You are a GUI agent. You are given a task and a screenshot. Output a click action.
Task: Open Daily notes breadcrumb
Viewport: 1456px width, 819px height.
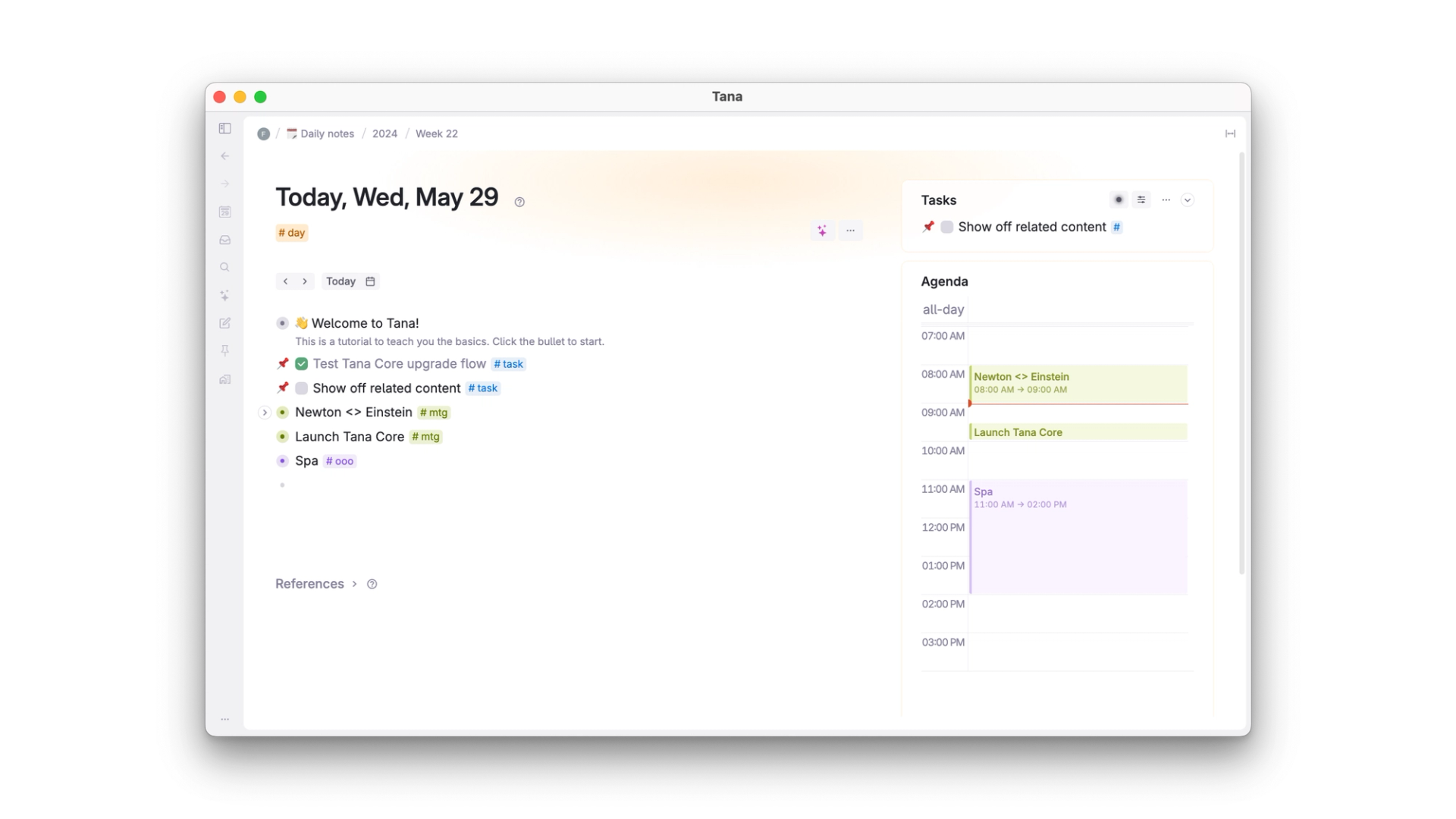[327, 133]
